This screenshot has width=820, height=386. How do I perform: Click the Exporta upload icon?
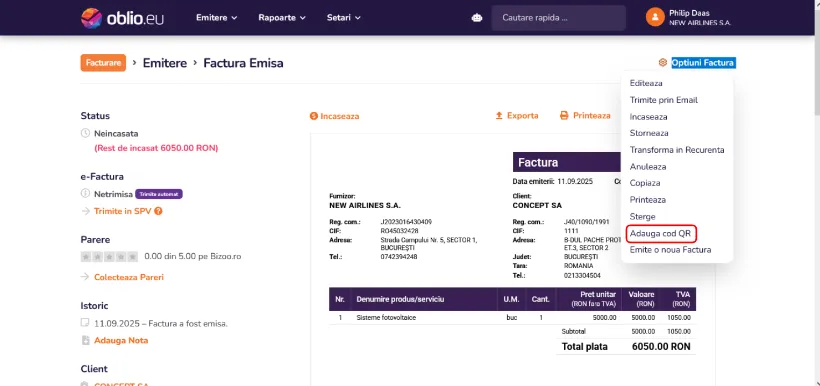[x=499, y=116]
